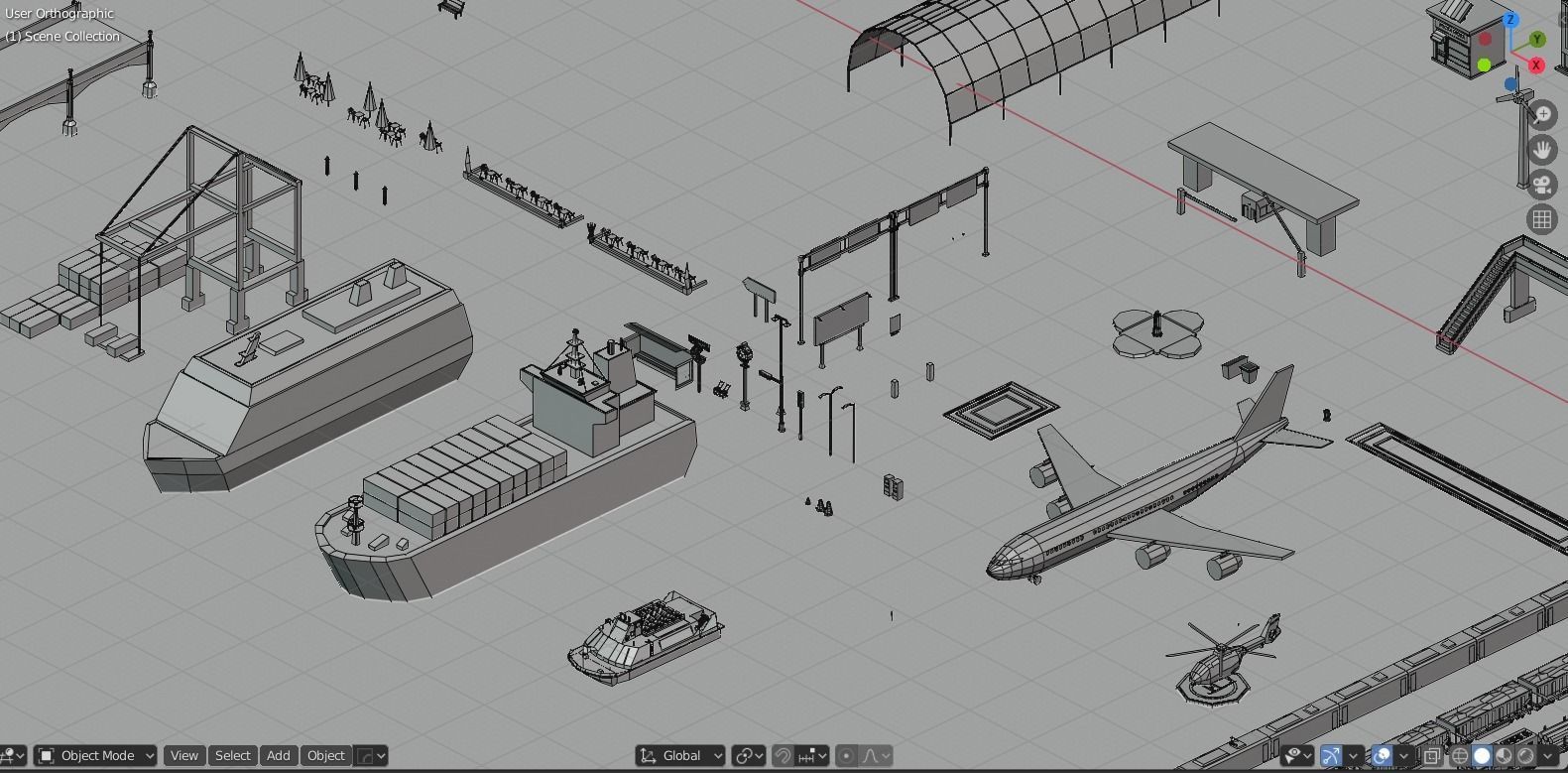
Task: Click the Z axis on navigation gizmo
Action: point(1510,20)
